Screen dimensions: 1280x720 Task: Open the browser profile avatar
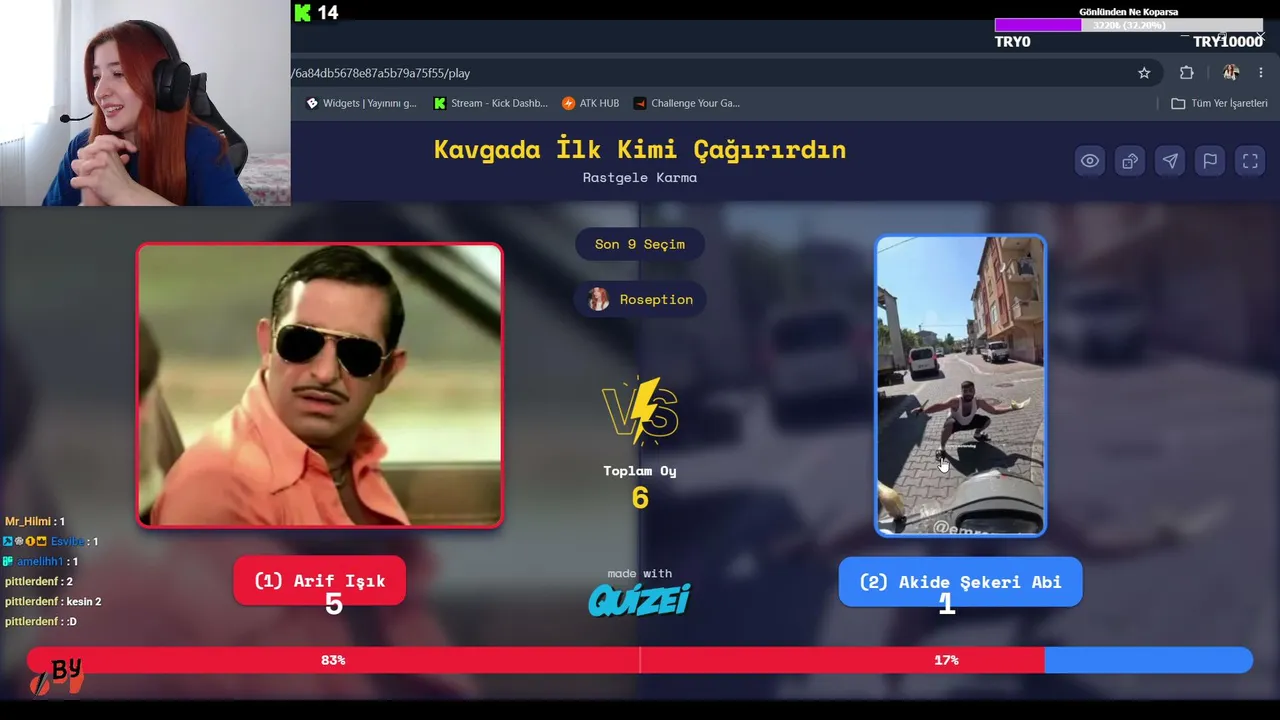click(1231, 73)
